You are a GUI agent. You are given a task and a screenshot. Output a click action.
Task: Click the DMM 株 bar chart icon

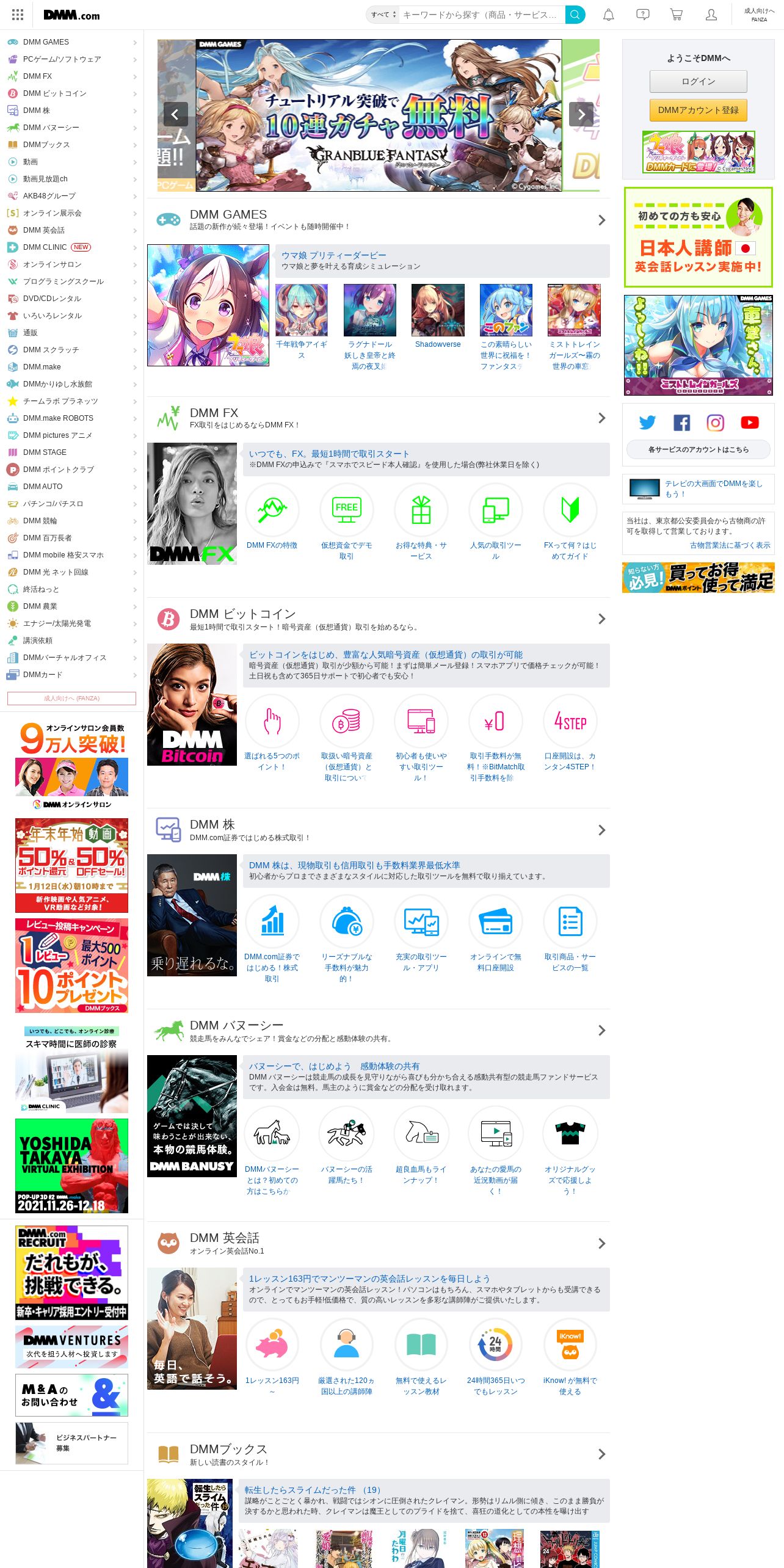tap(272, 921)
